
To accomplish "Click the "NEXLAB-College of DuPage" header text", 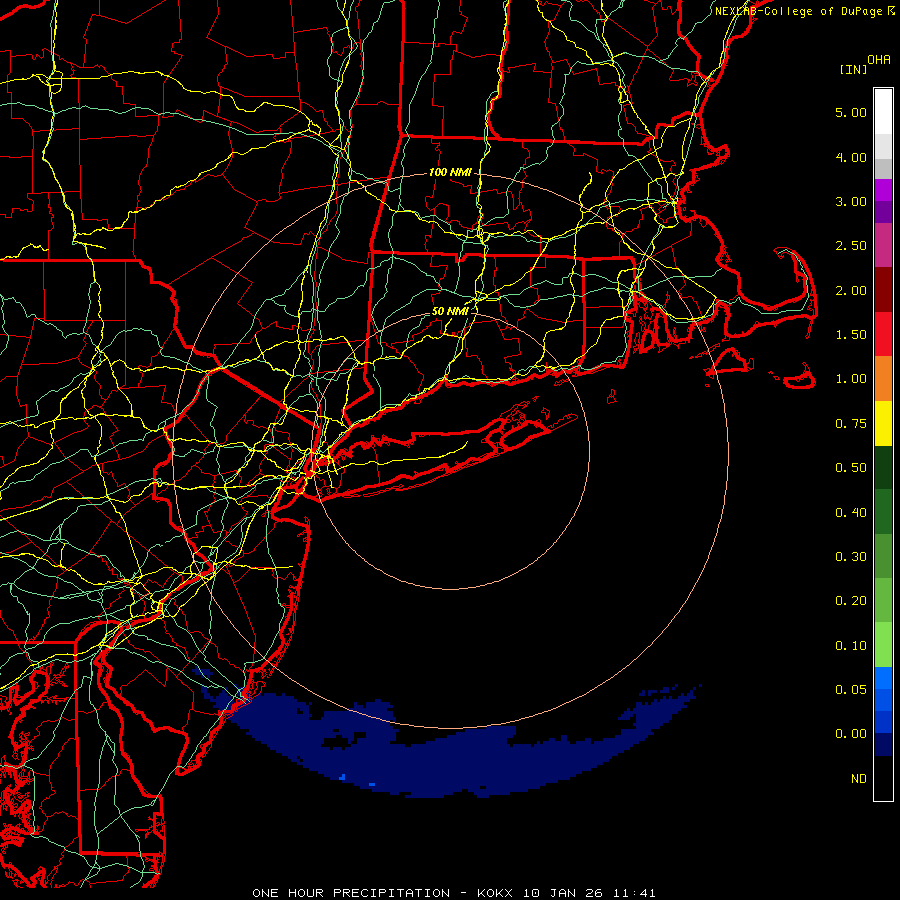I will tap(798, 11).
